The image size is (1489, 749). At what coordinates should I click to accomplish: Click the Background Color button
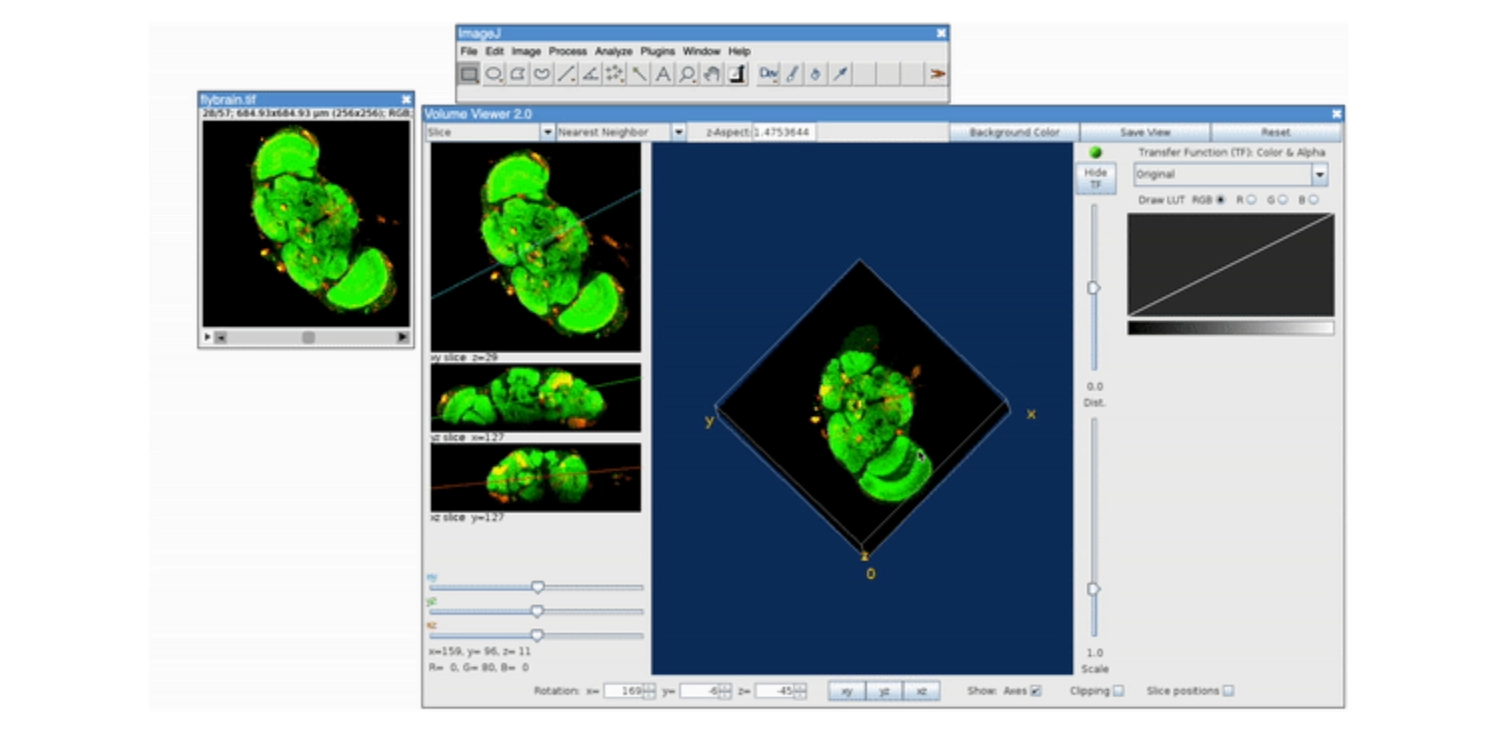(1014, 132)
